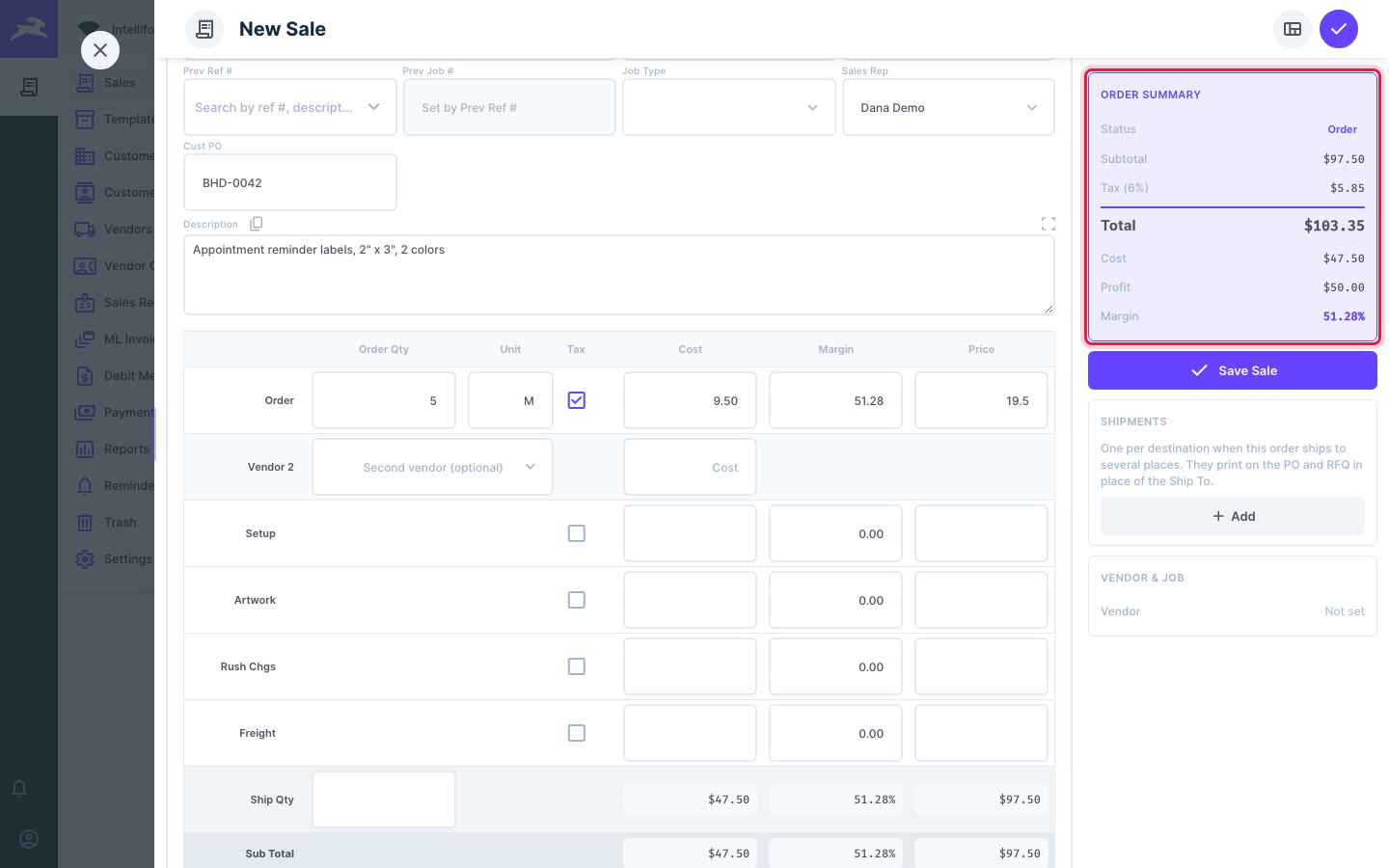Click the Reminders bell icon in sidebar
Image resolution: width=1389 pixels, height=868 pixels.
85,486
